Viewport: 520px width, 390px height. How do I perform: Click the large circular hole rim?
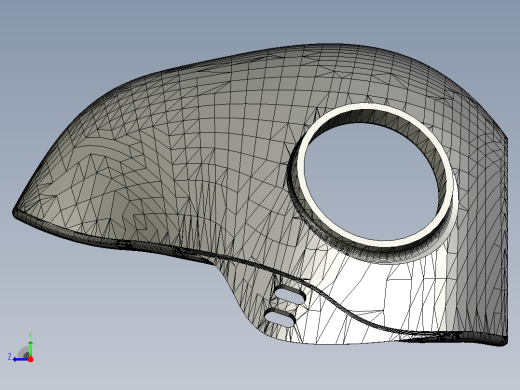click(x=375, y=174)
